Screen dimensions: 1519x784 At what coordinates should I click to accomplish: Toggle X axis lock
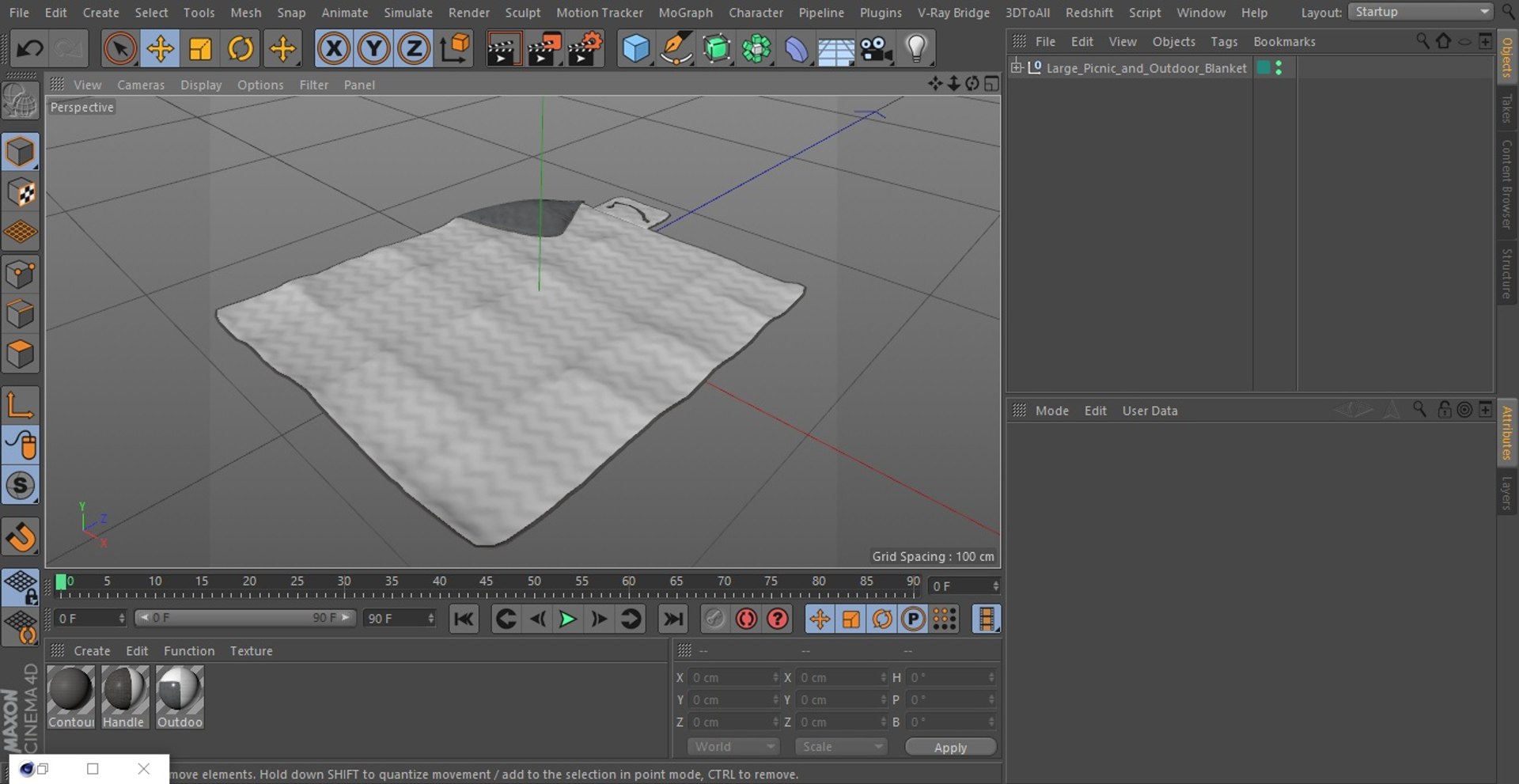pos(334,49)
